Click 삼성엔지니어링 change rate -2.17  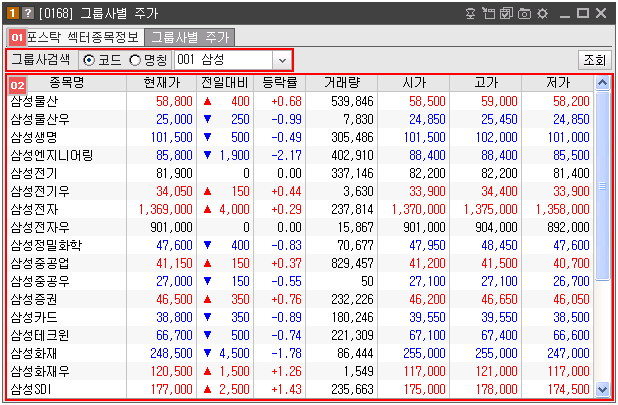pyautogui.click(x=287, y=156)
